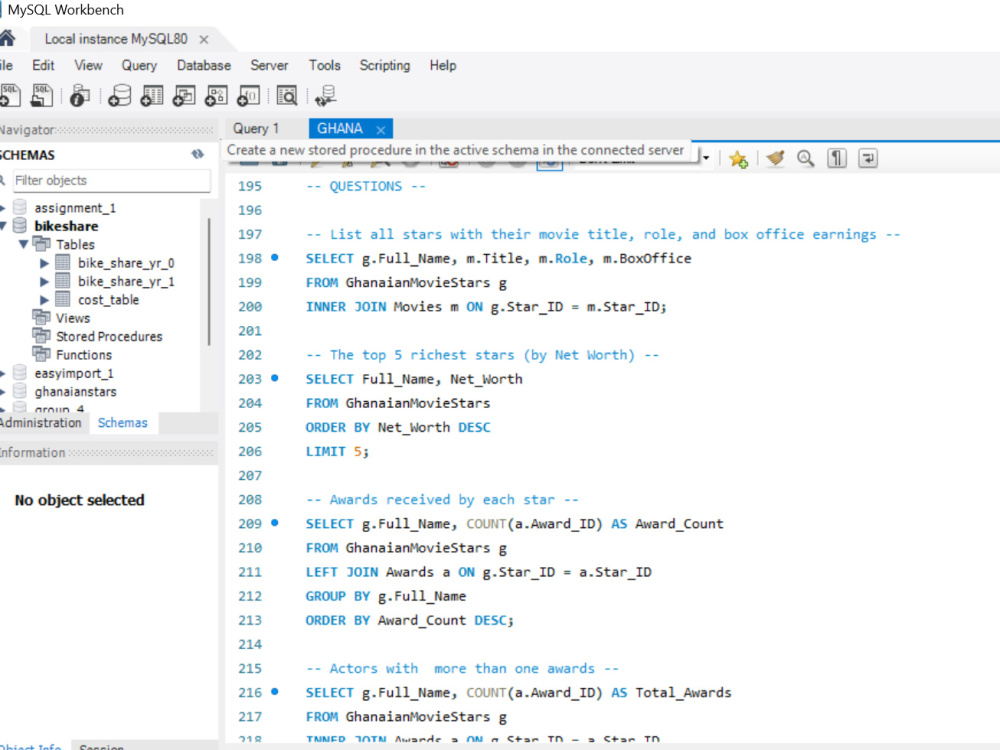Viewport: 1000px width, 750px height.
Task: Create a new function icon
Action: point(249,96)
